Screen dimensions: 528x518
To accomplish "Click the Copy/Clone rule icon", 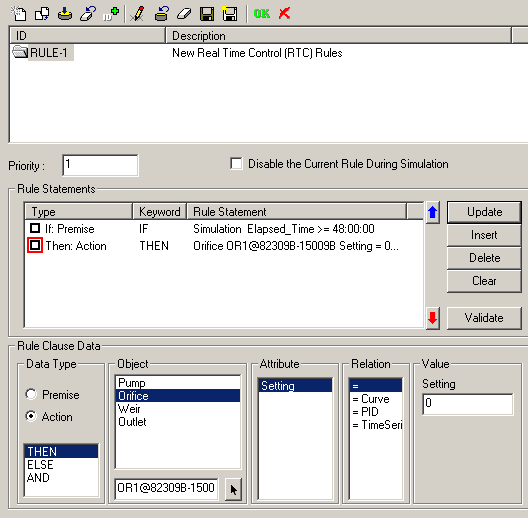I will tap(42, 14).
